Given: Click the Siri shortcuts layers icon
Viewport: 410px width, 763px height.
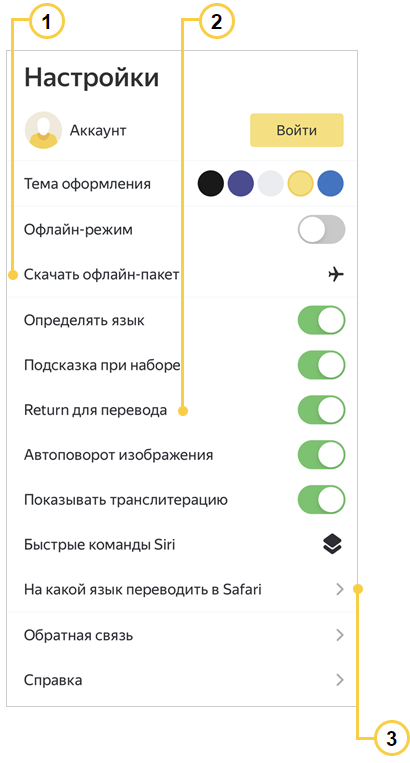Looking at the screenshot, I should tap(333, 544).
